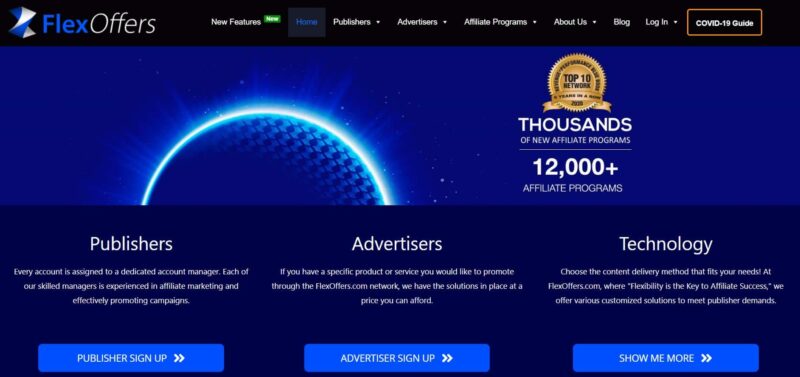Screen dimensions: 800x377
Task: Expand the About Us dropdown arrow
Action: (x=594, y=22)
